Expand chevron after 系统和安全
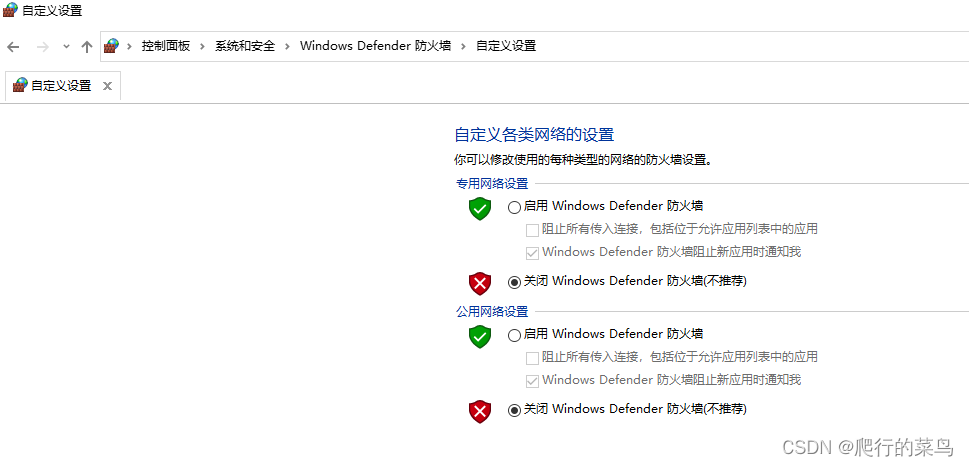This screenshot has width=969, height=466. [x=287, y=46]
